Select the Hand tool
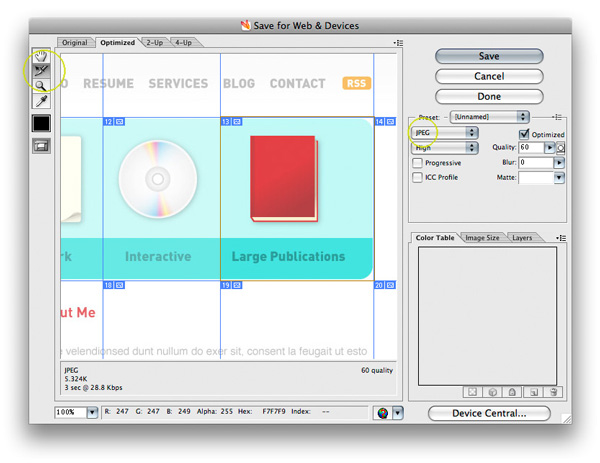The height and width of the screenshot is (463, 600). tap(41, 56)
